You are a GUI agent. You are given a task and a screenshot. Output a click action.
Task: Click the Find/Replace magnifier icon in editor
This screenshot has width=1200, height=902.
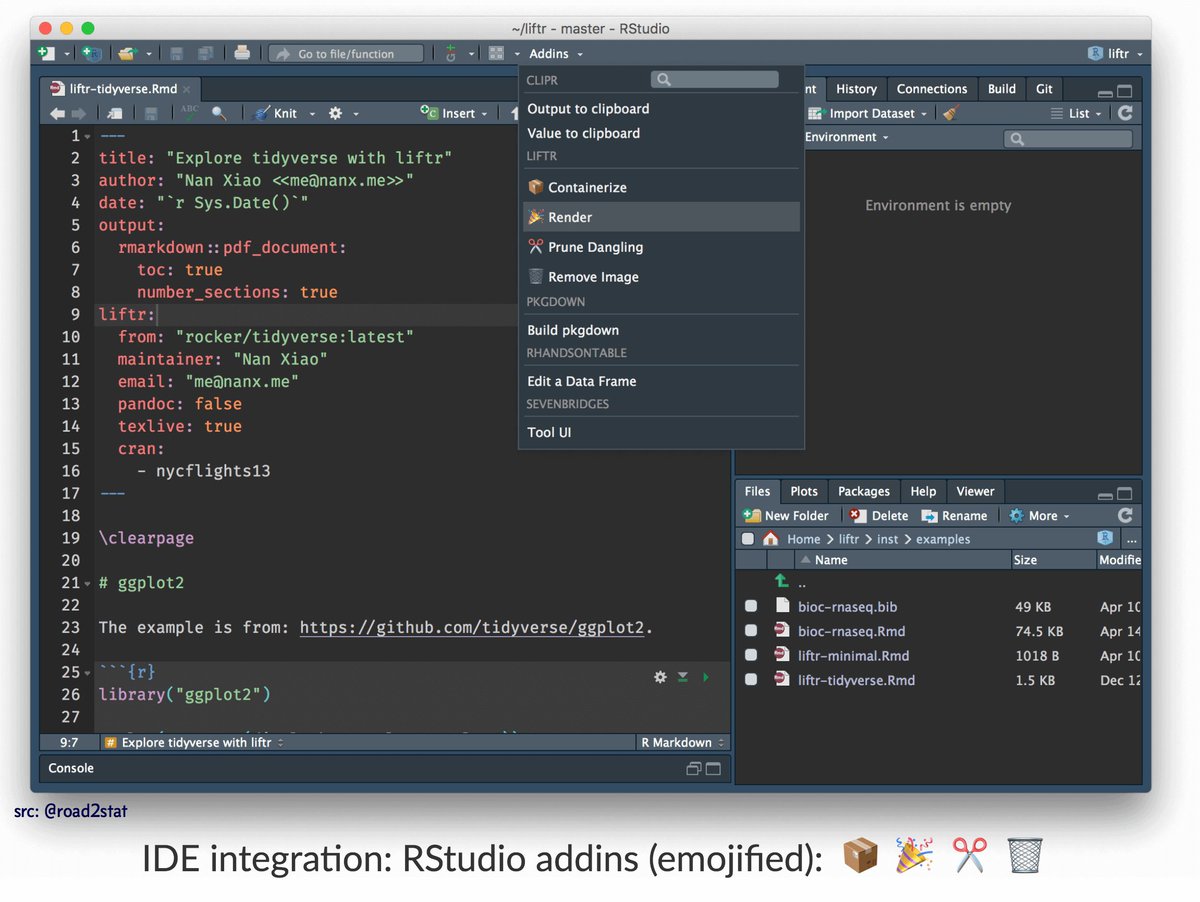[x=219, y=114]
